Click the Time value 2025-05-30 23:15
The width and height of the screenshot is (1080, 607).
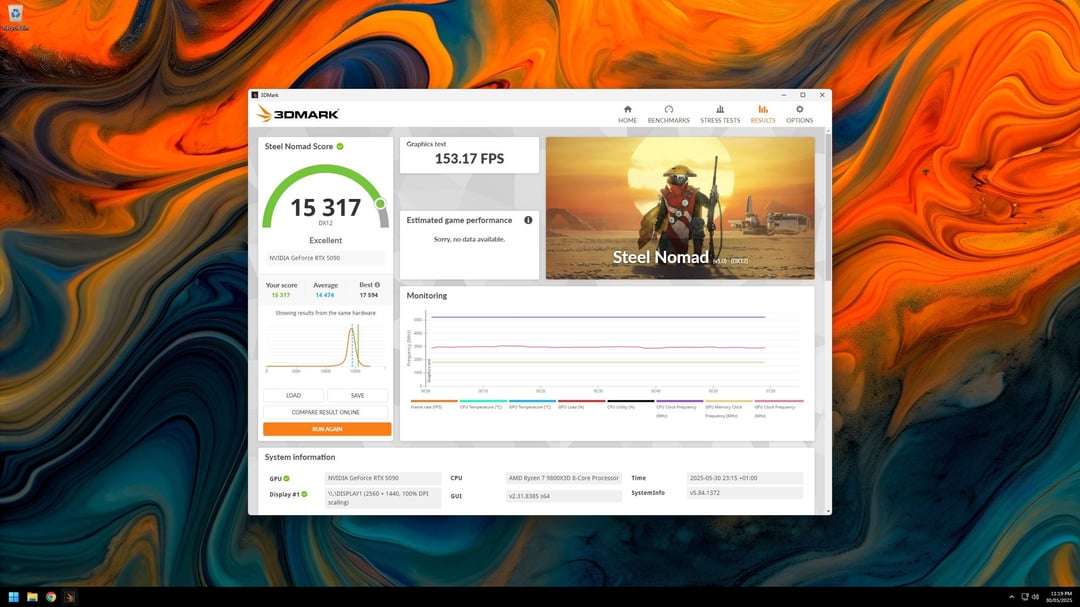(x=745, y=478)
